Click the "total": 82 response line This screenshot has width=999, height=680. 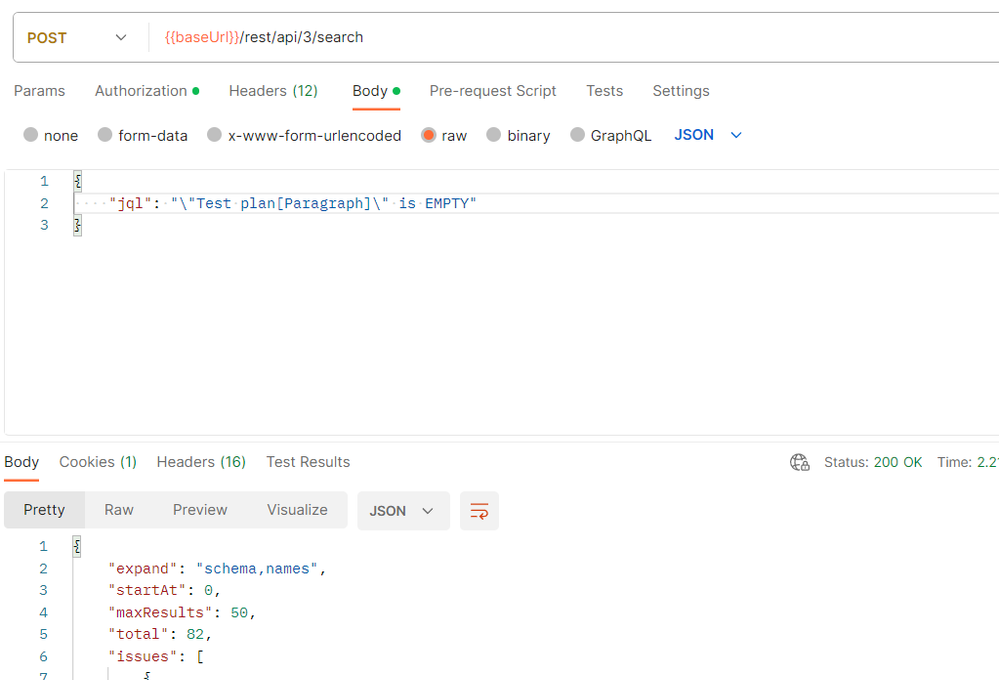point(159,634)
